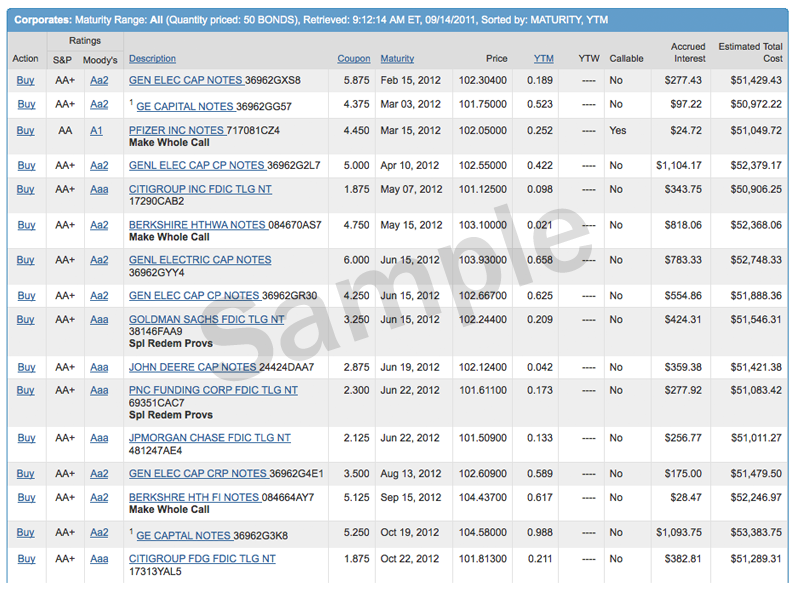
Task: Open BERKSHIRE HTHWA NOTES description link
Action: point(197,225)
